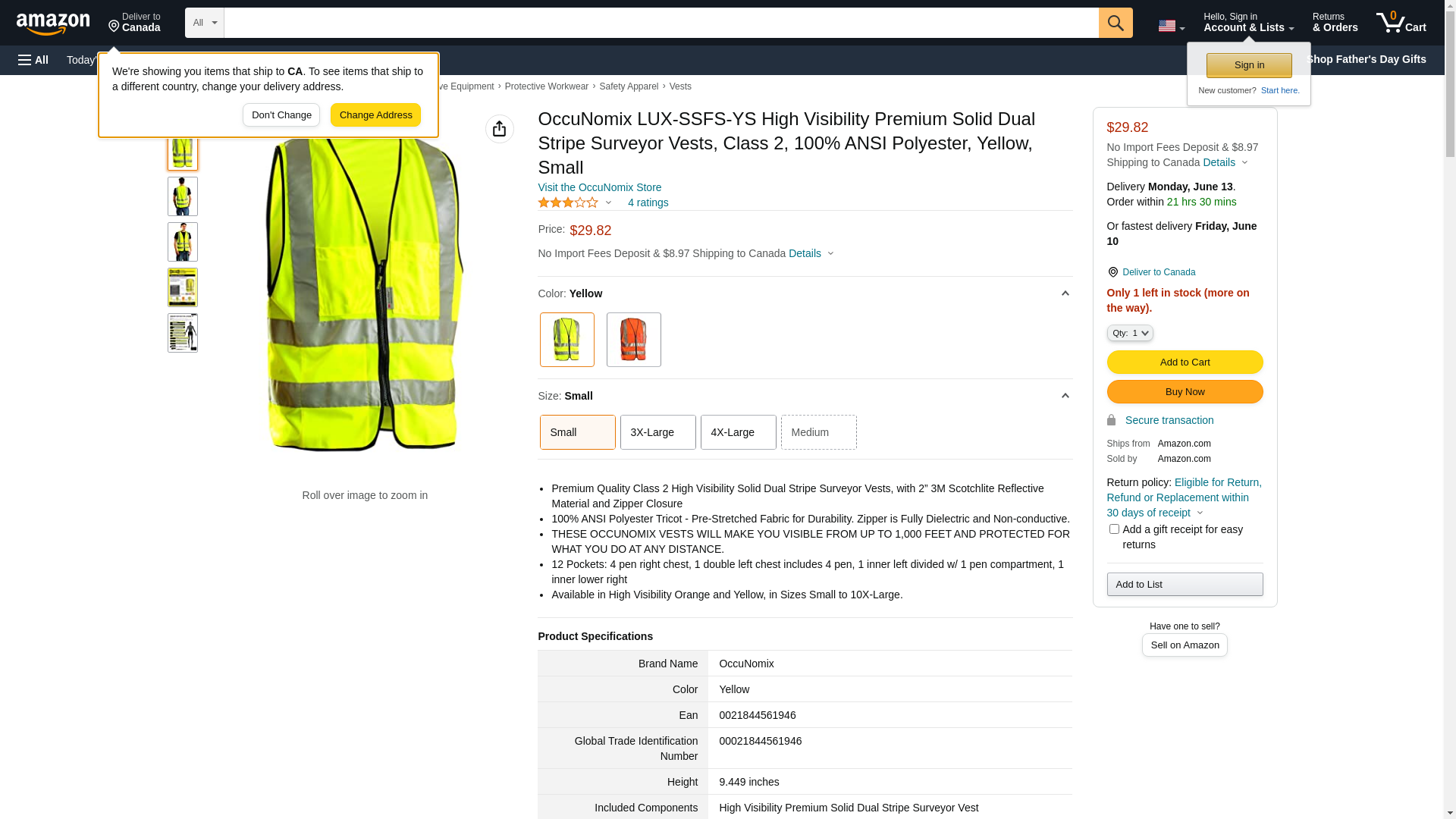The image size is (1456, 819).
Task: Click the star rating icons
Action: (x=568, y=202)
